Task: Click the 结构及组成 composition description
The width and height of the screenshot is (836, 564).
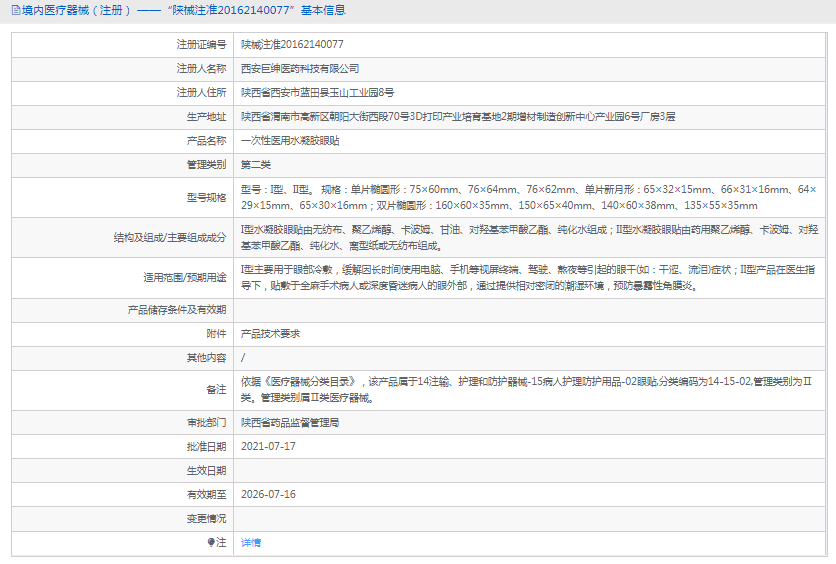Action: point(528,237)
